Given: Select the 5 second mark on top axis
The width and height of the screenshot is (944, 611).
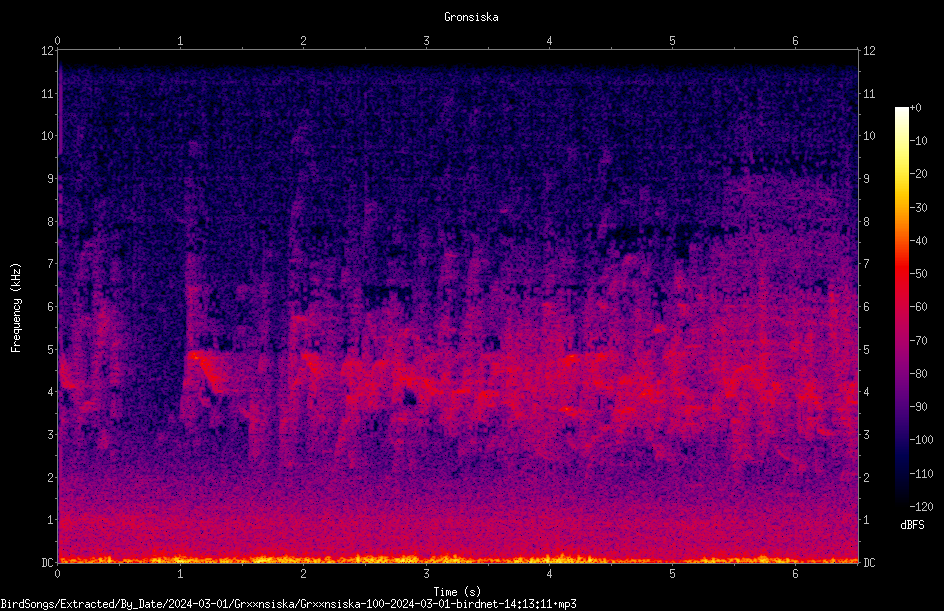Looking at the screenshot, I should pyautogui.click(x=672, y=41).
